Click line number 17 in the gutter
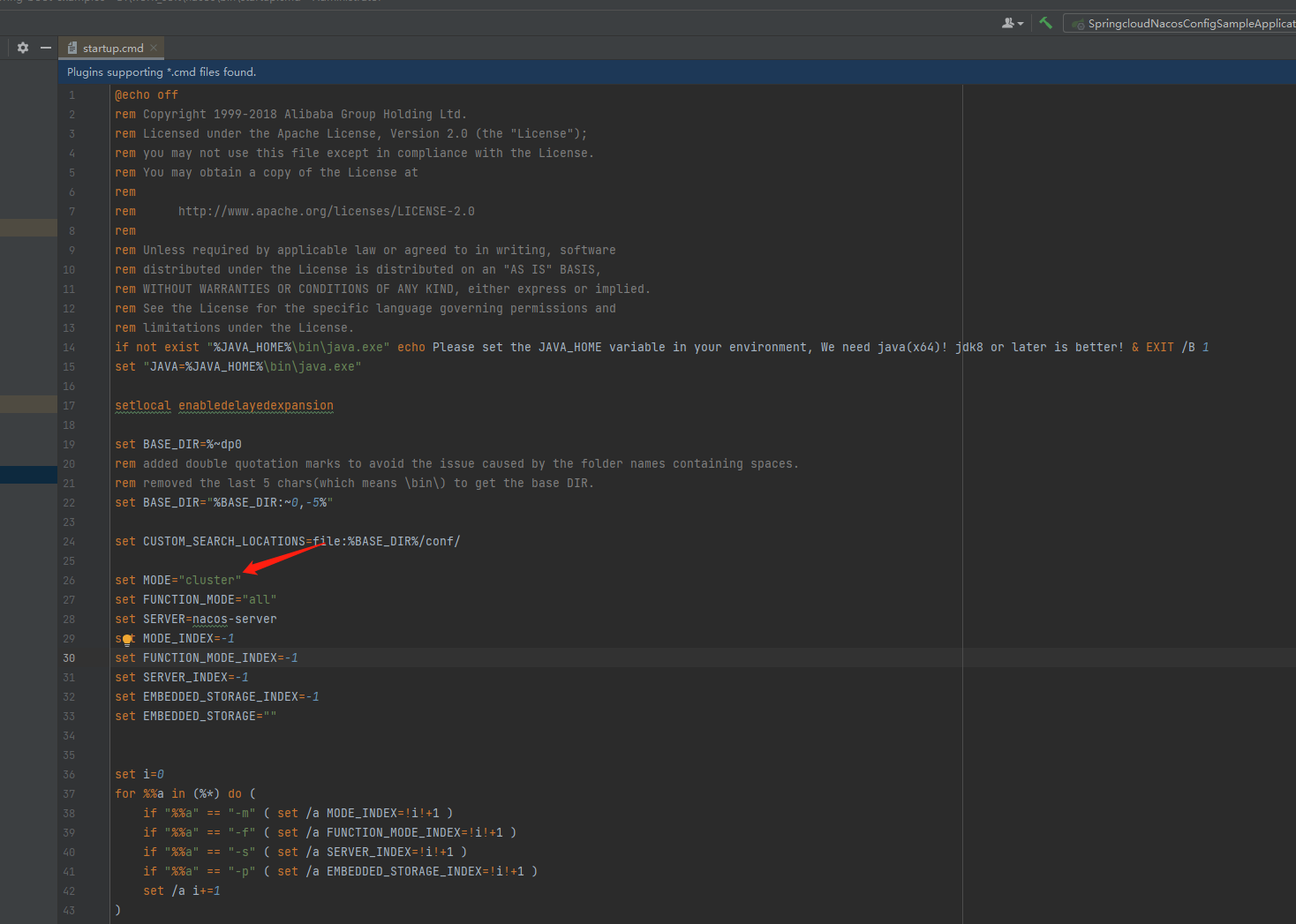The image size is (1296, 924). coord(69,406)
